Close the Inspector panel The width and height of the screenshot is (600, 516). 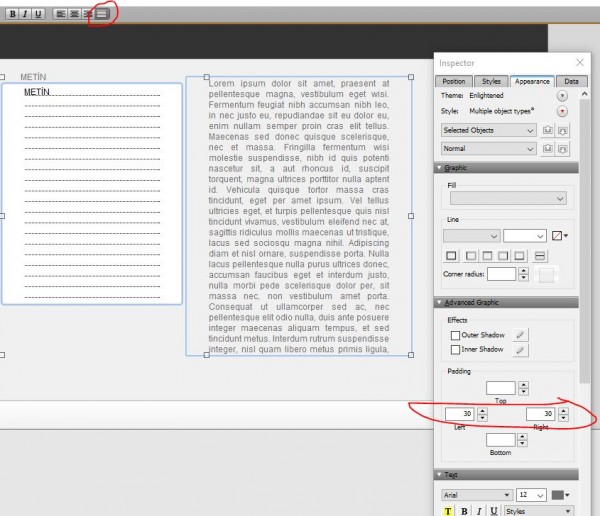point(580,62)
